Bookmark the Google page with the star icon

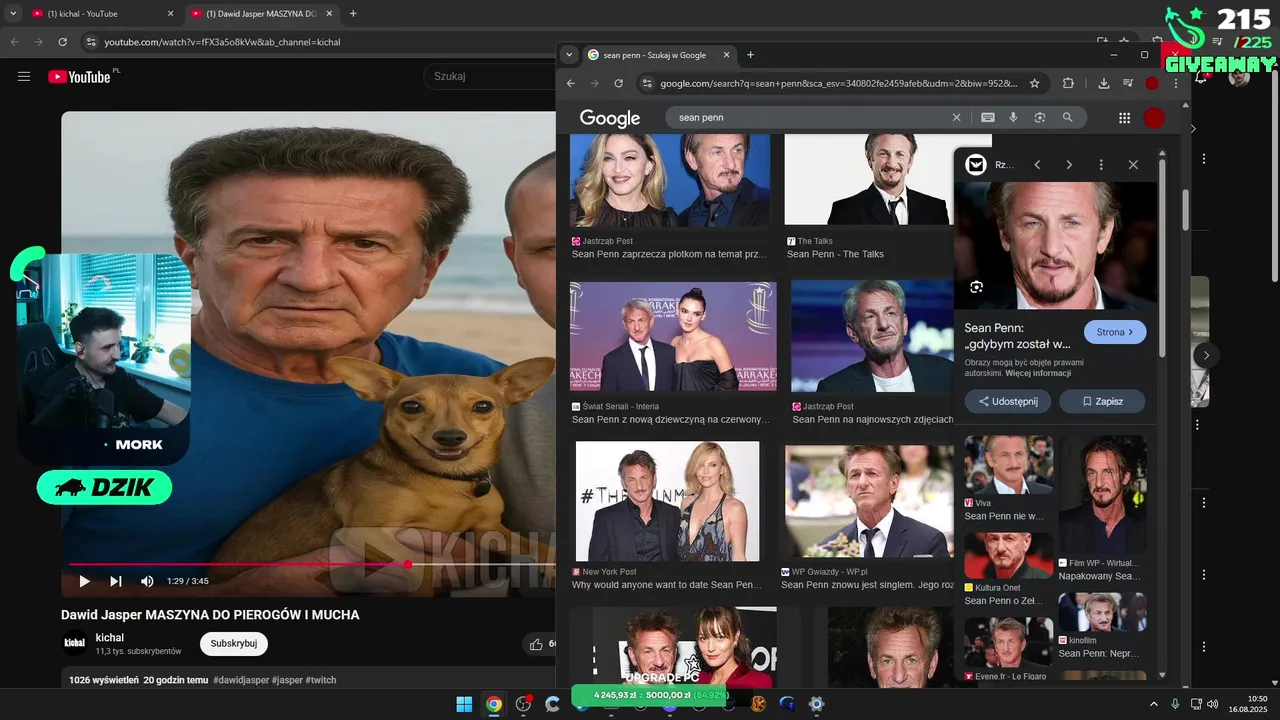1034,83
